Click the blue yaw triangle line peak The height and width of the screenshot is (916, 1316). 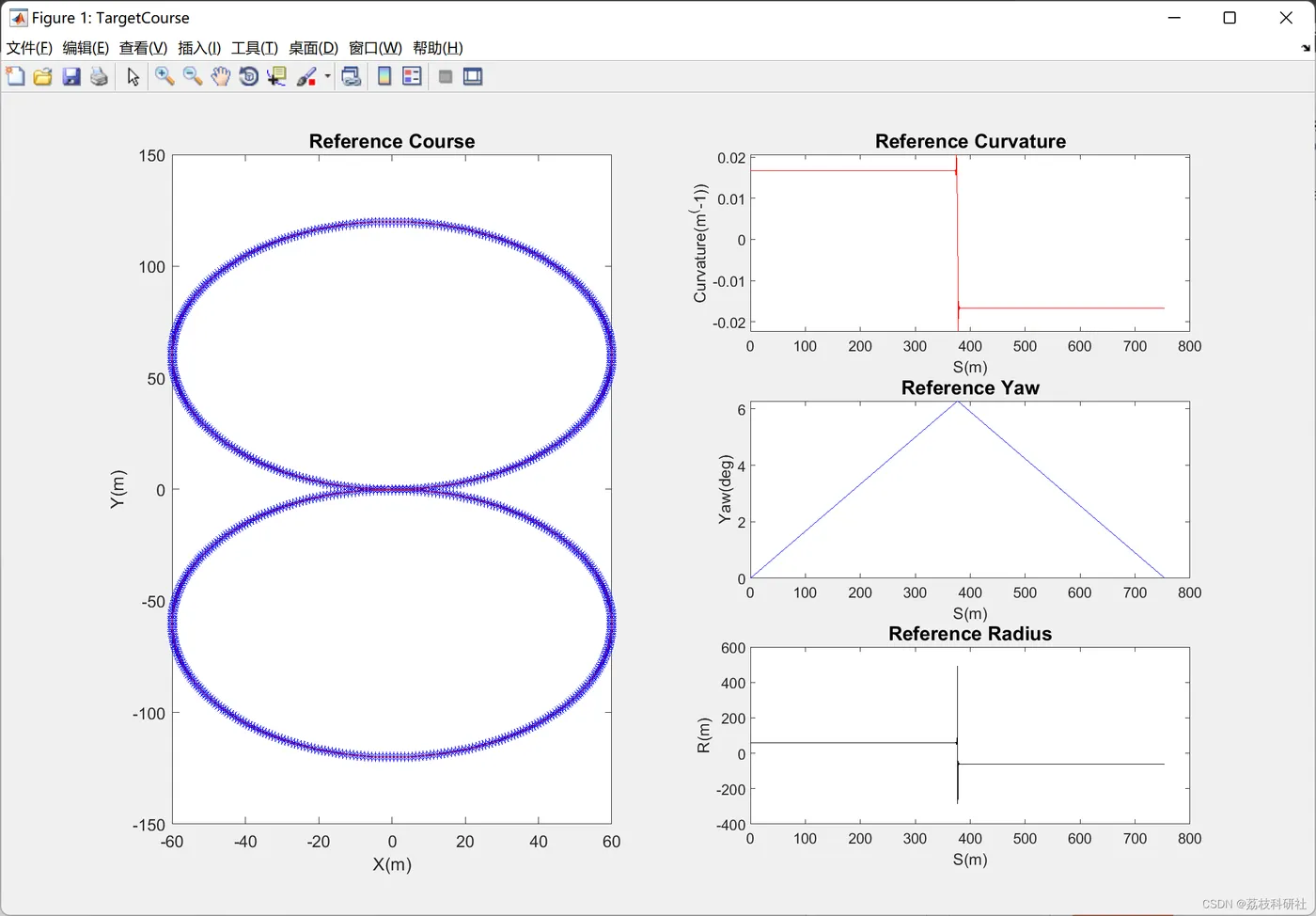[x=957, y=403]
